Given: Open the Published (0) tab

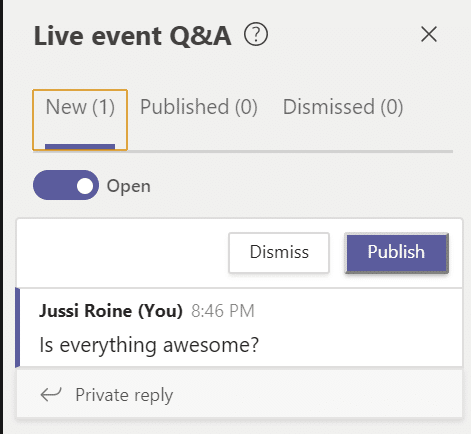Looking at the screenshot, I should (199, 107).
